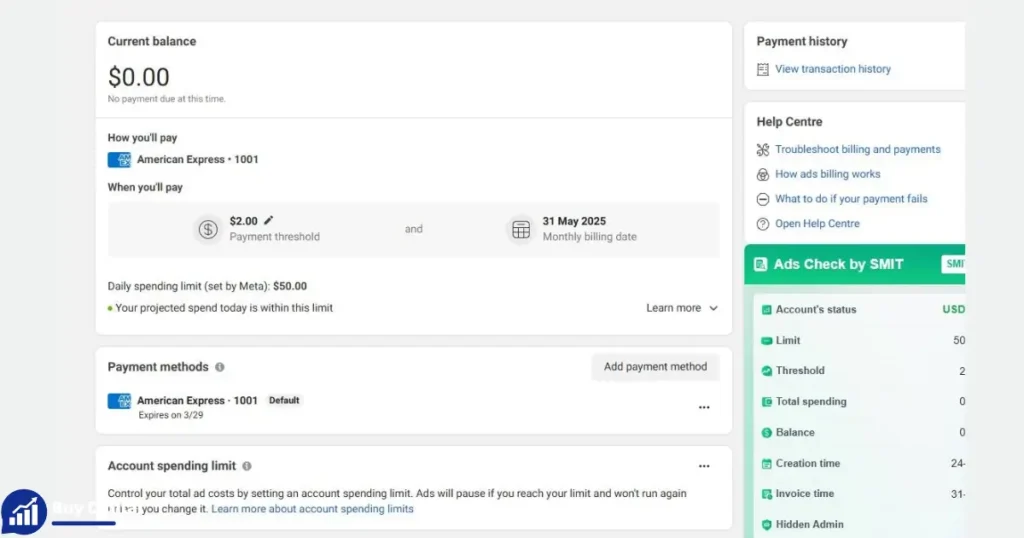Click the American Express logo in Payment methods

click(120, 401)
